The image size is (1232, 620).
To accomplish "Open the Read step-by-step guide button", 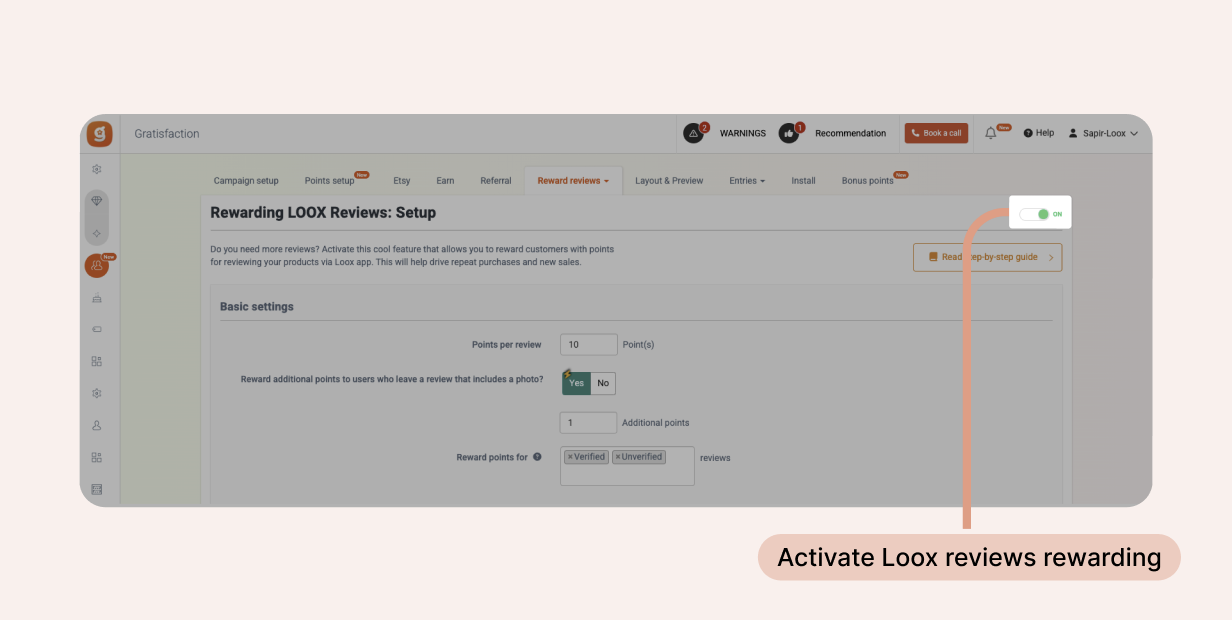I will (x=987, y=257).
